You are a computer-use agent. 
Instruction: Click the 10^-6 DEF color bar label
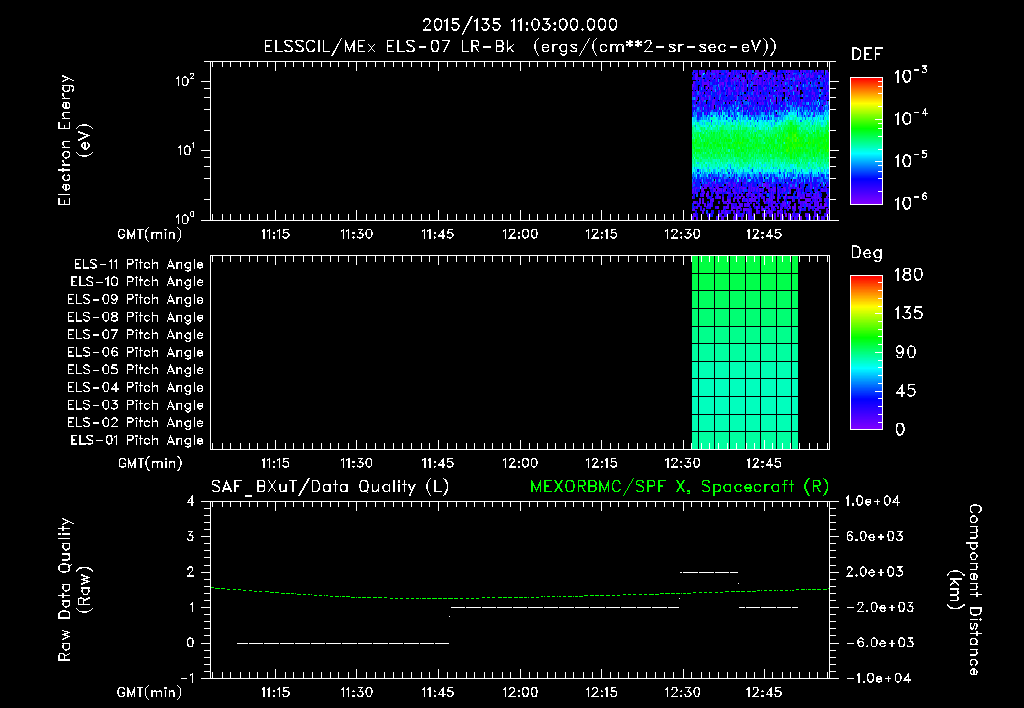(x=910, y=202)
